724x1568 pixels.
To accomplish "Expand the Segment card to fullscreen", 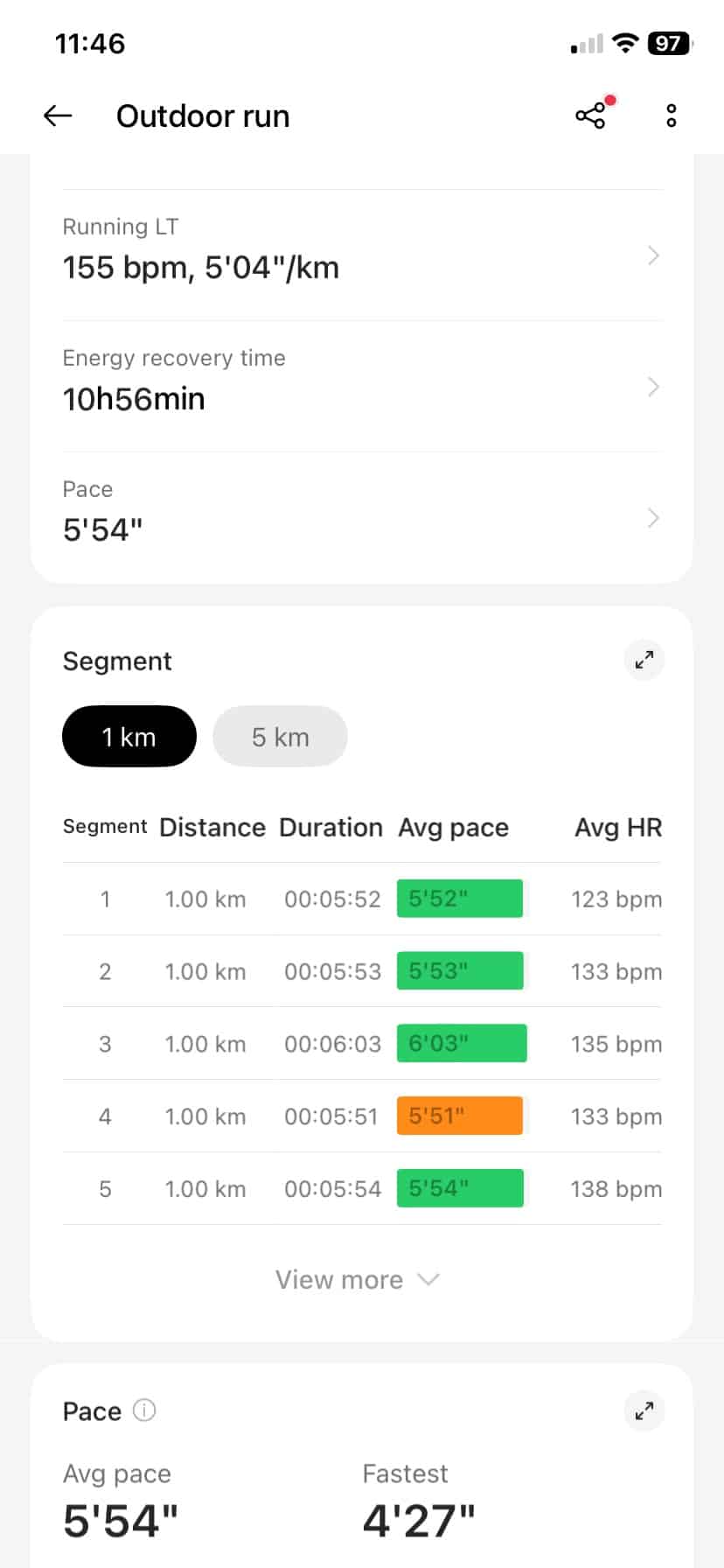I will 644,660.
